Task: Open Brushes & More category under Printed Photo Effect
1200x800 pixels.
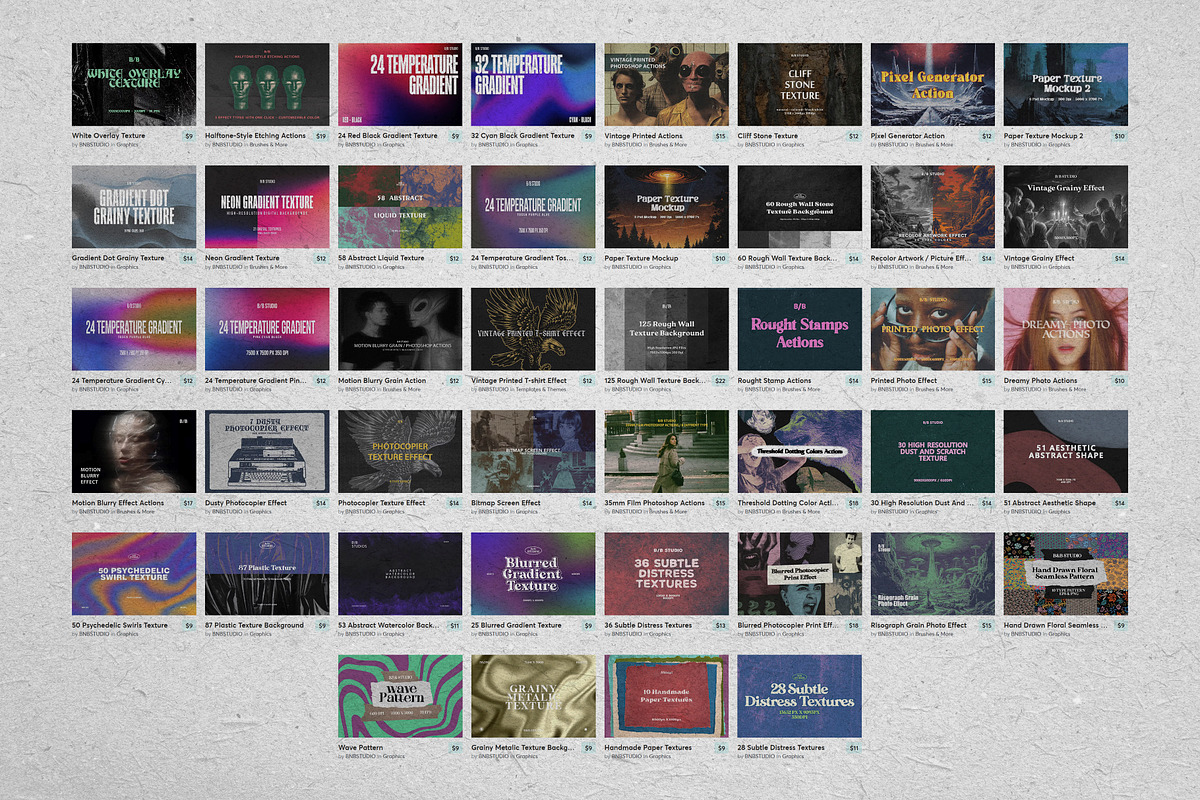Action: tap(935, 390)
